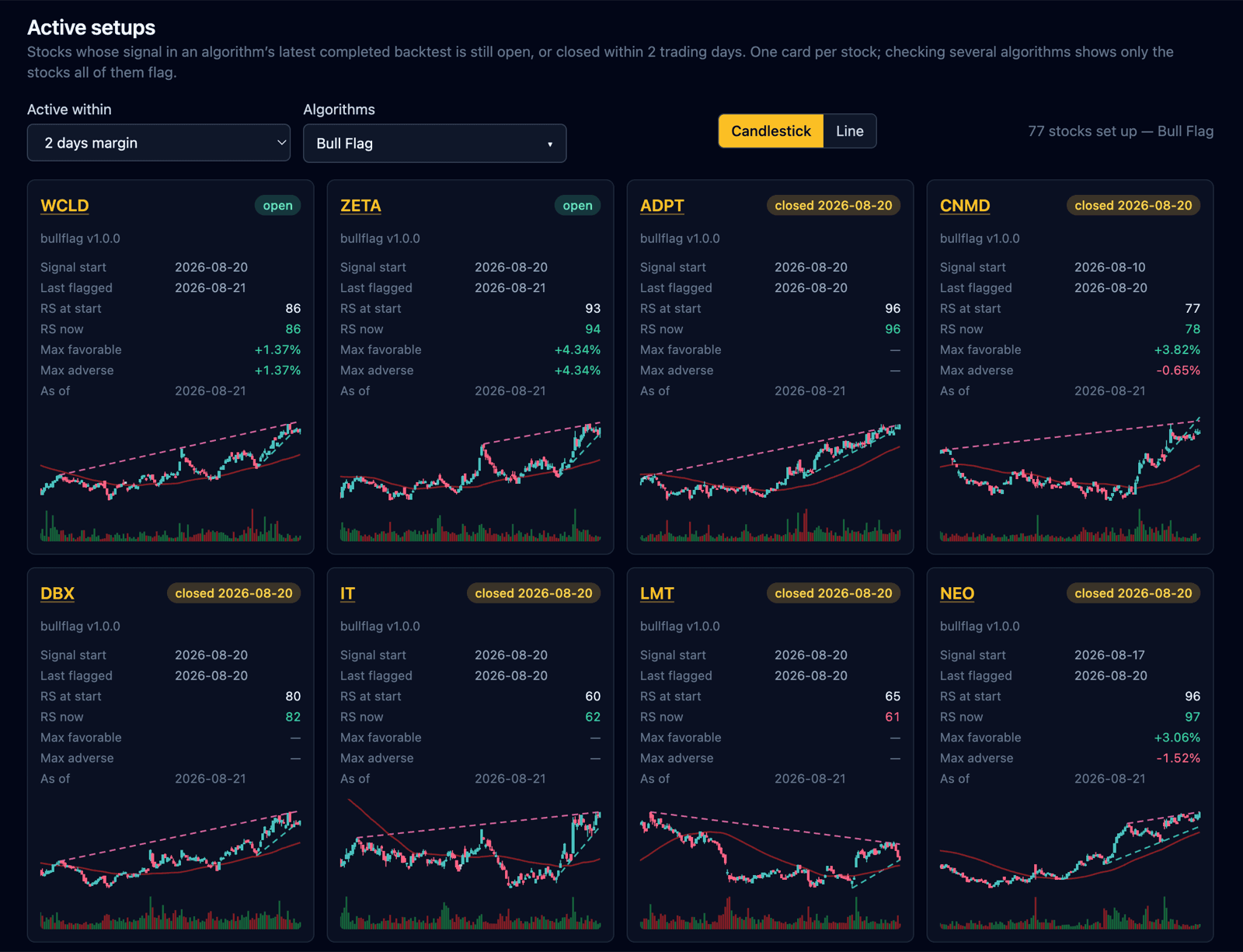Click NEO's max favorable value +3.06%

click(1177, 738)
